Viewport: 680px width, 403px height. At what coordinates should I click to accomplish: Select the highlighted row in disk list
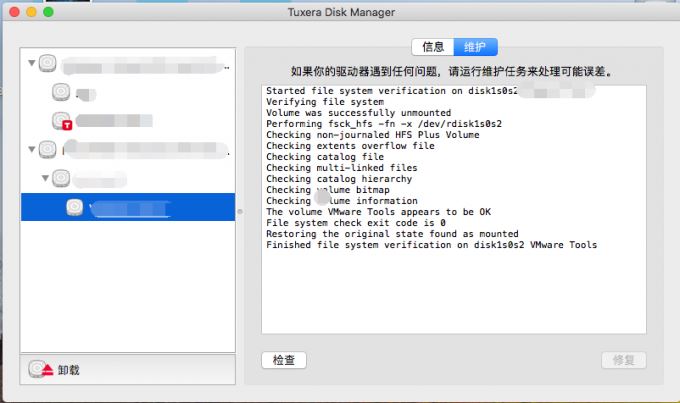(150, 207)
